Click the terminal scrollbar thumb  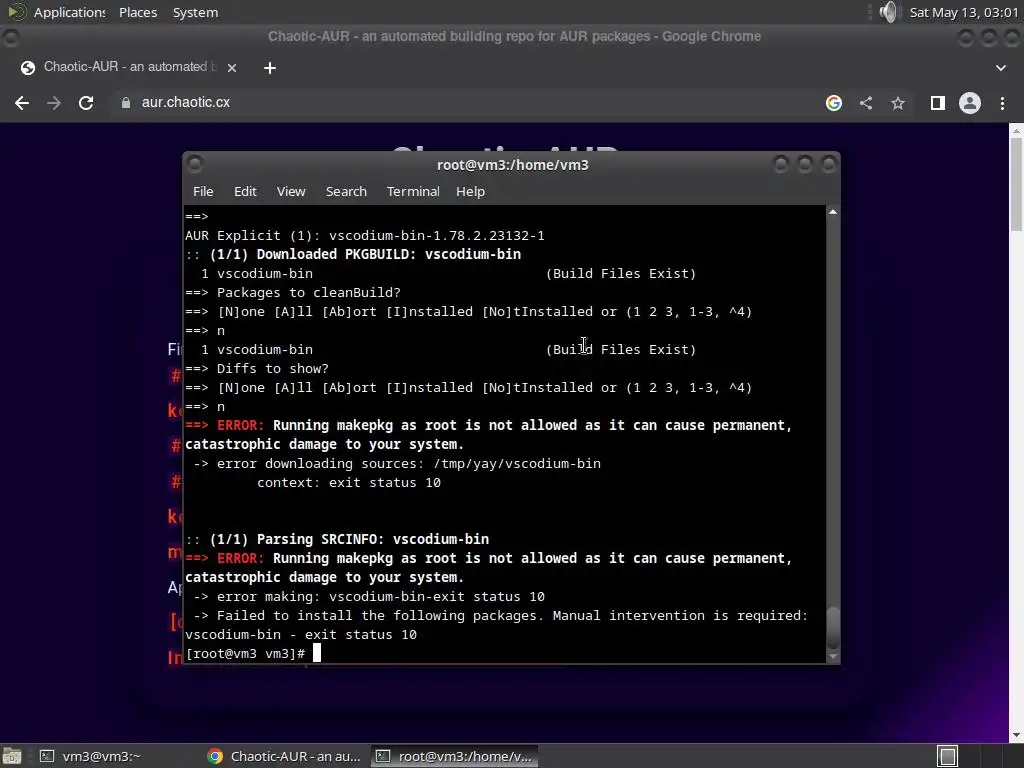[833, 627]
